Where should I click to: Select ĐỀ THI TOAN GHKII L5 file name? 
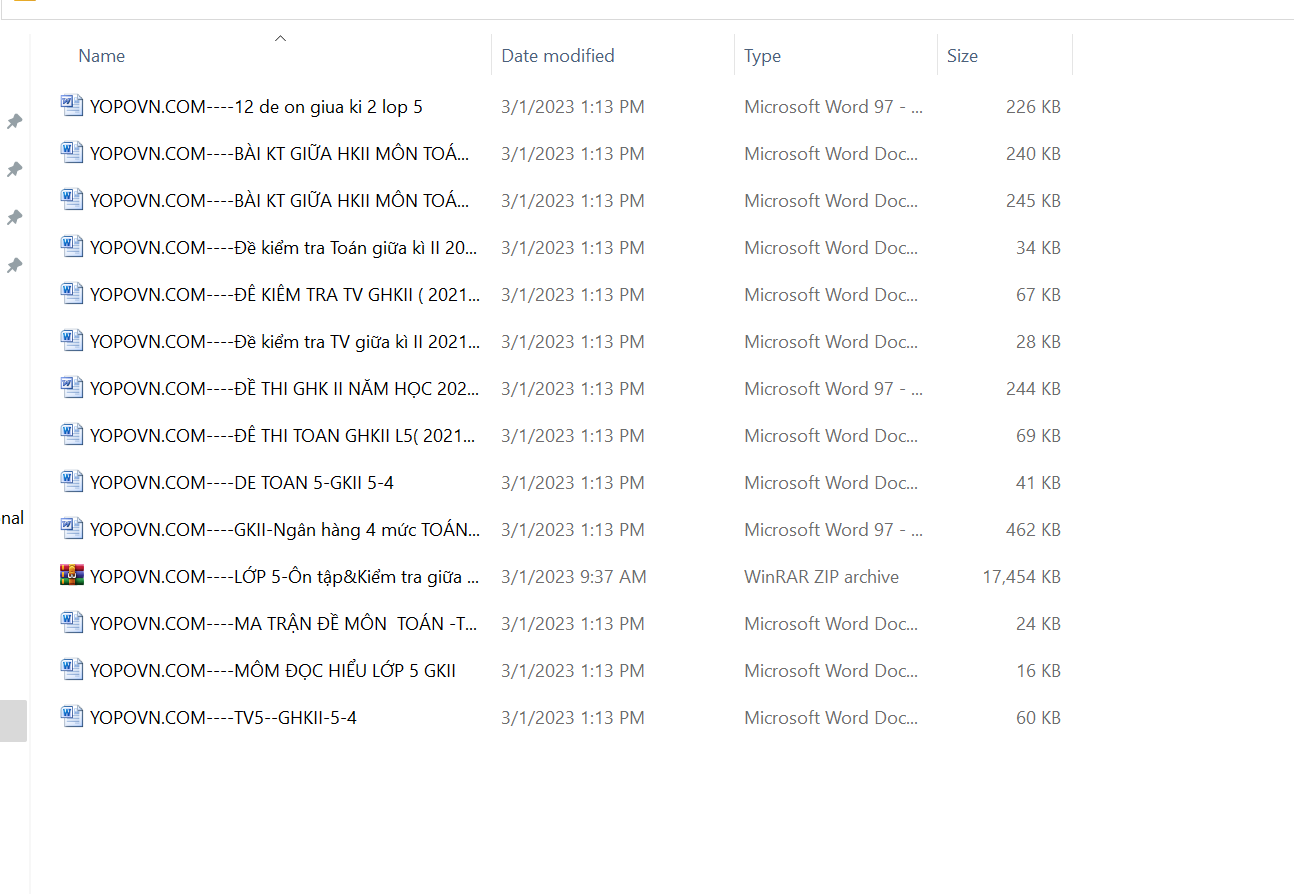pyautogui.click(x=284, y=436)
